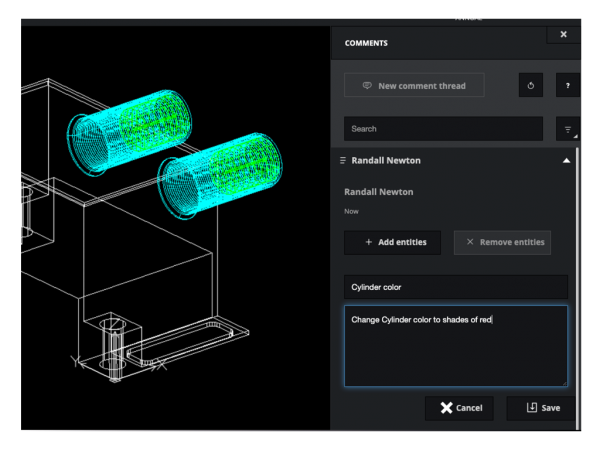The height and width of the screenshot is (450, 600).
Task: Collapse the Randall Newton comment thread
Action: click(566, 160)
